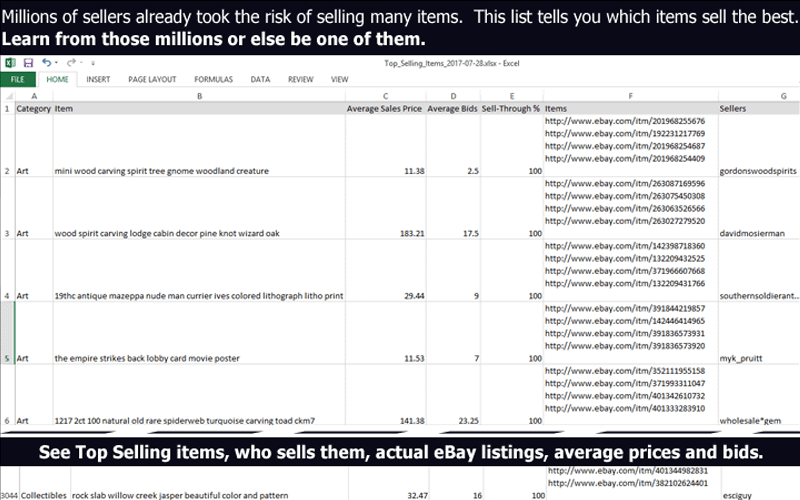Open the INSERT ribbon tab
The height and width of the screenshot is (500, 800).
pyautogui.click(x=98, y=80)
